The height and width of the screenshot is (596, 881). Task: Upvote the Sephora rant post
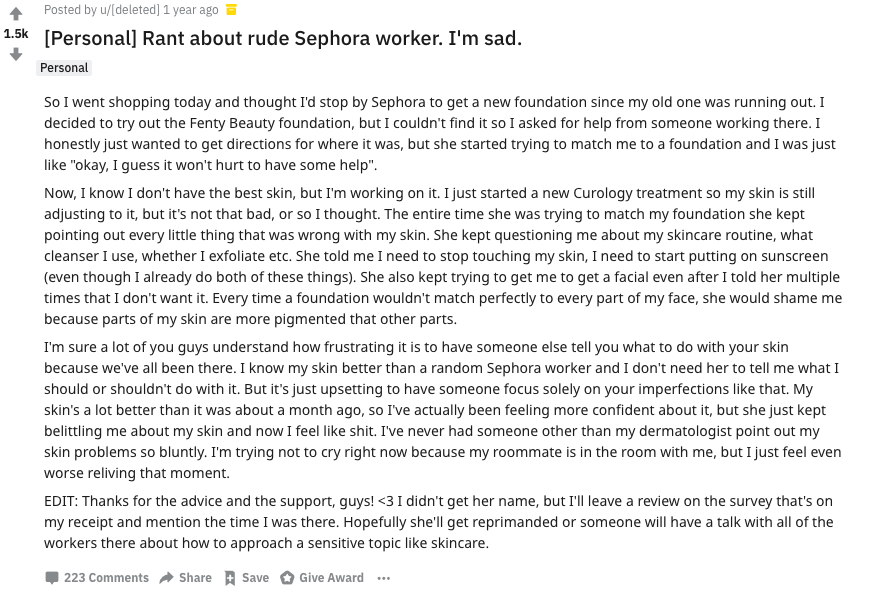pyautogui.click(x=16, y=13)
